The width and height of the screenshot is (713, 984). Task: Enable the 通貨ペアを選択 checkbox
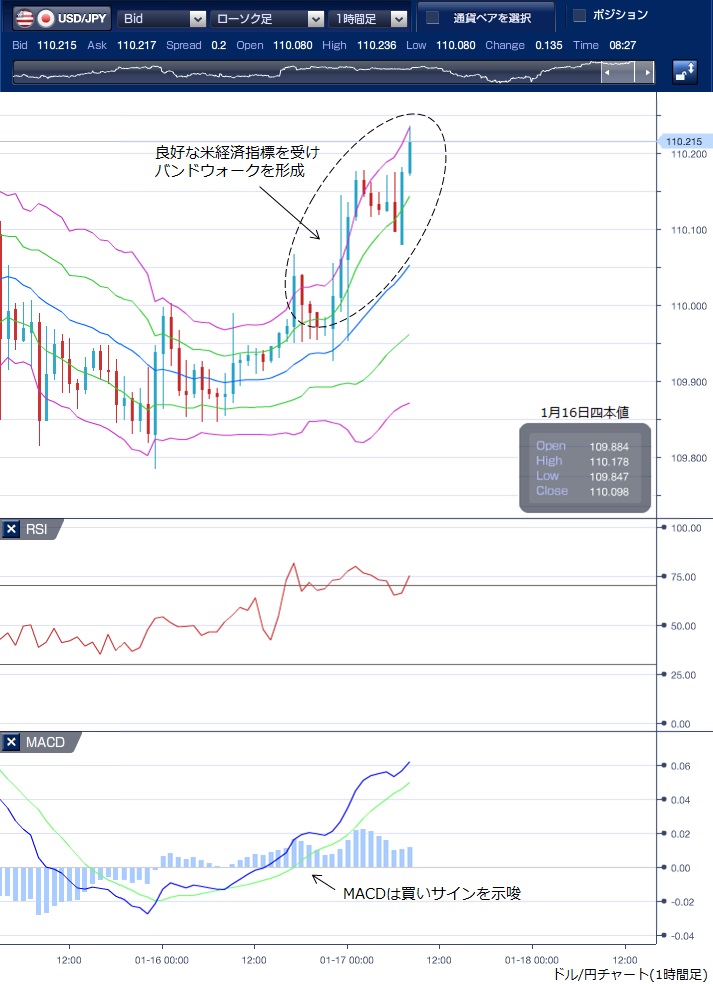pyautogui.click(x=433, y=18)
